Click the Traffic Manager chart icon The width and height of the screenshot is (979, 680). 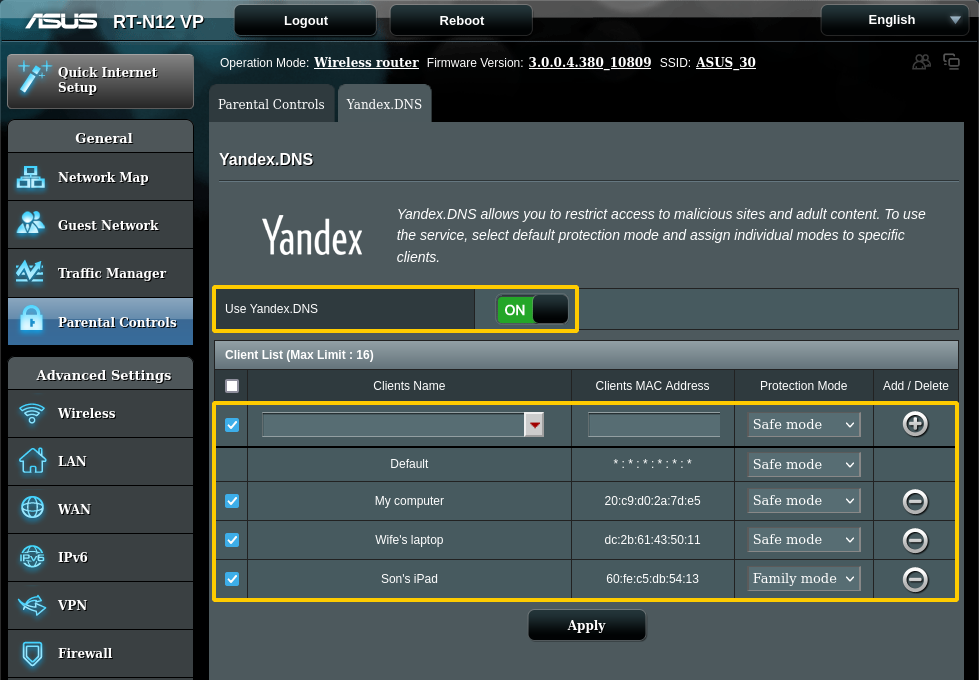pyautogui.click(x=31, y=273)
